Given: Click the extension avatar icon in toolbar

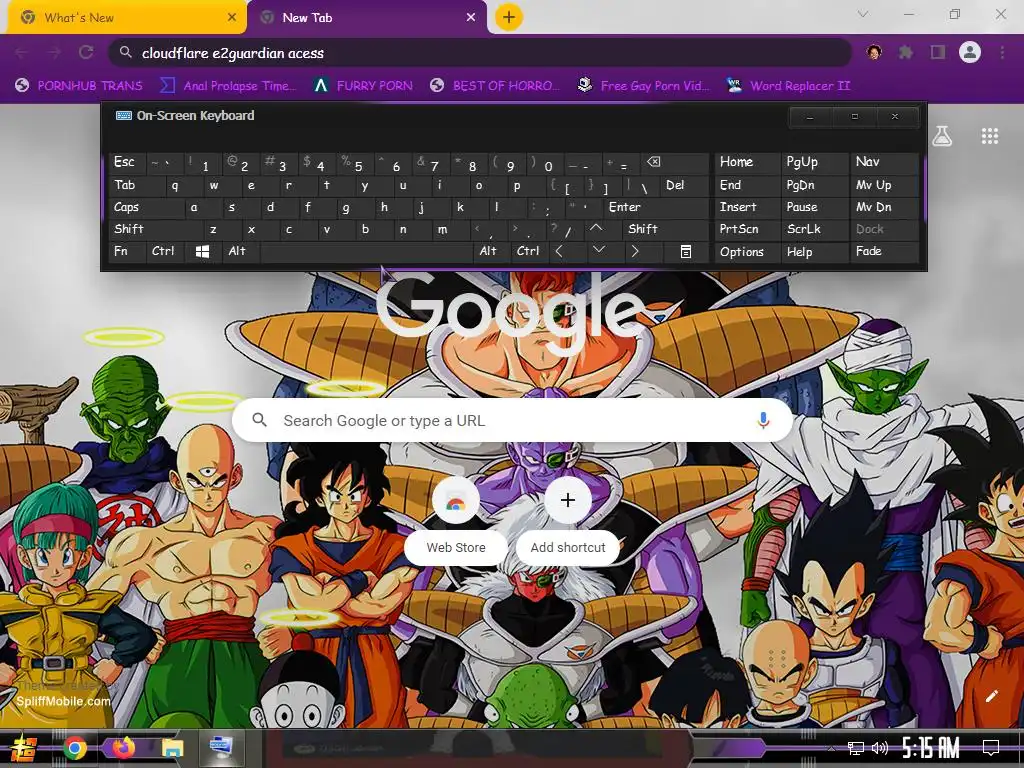Looking at the screenshot, I should (x=874, y=52).
